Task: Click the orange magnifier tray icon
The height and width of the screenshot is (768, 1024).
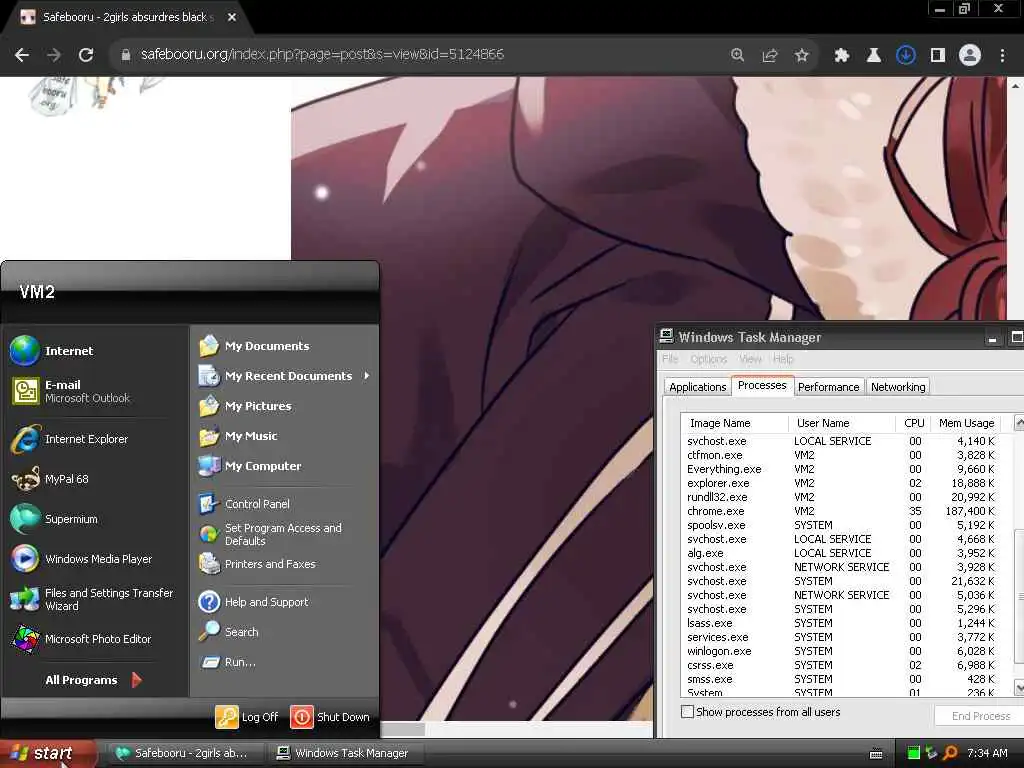Action: (x=951, y=754)
